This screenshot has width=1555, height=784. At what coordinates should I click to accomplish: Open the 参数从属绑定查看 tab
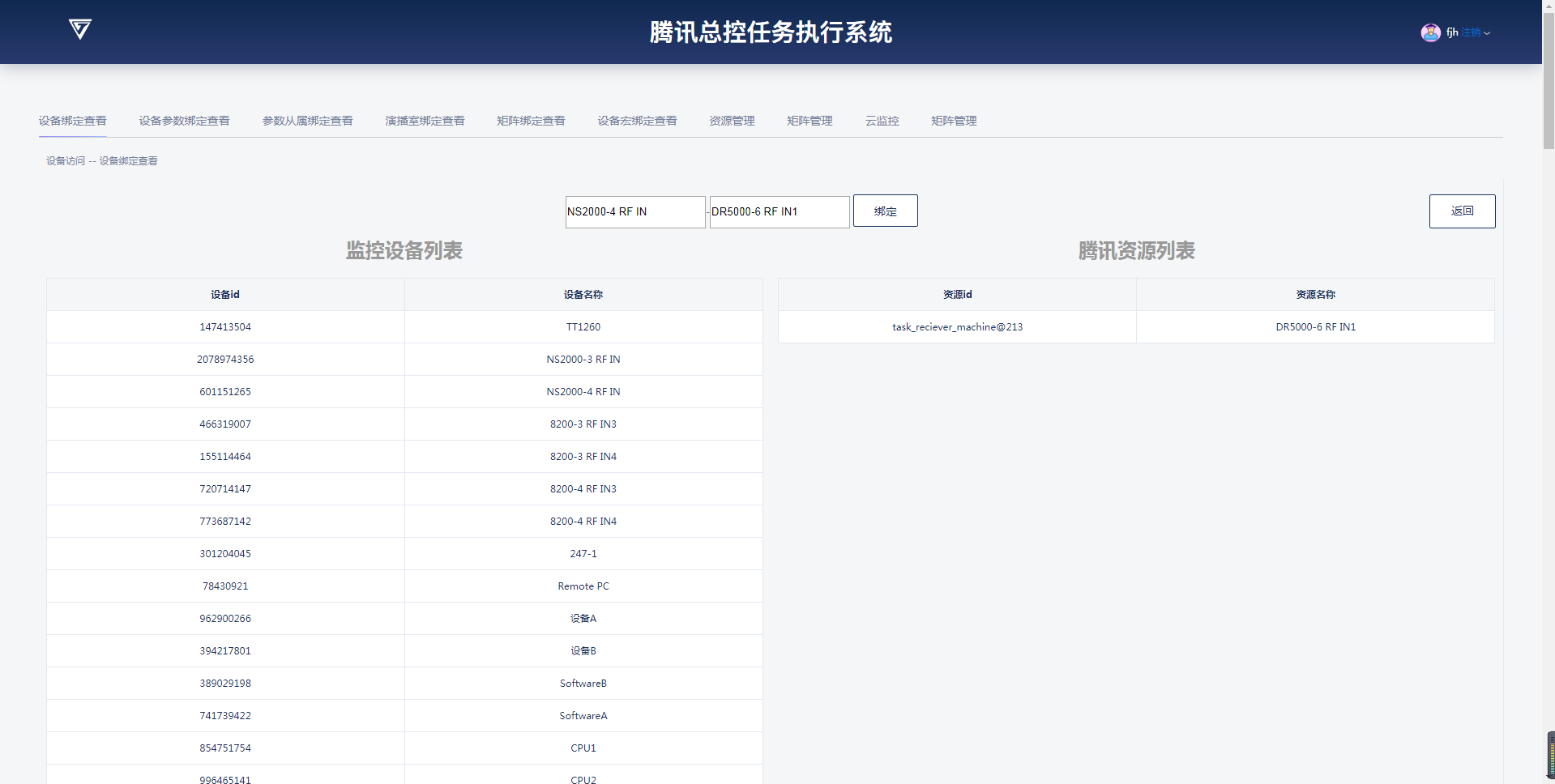click(x=307, y=121)
